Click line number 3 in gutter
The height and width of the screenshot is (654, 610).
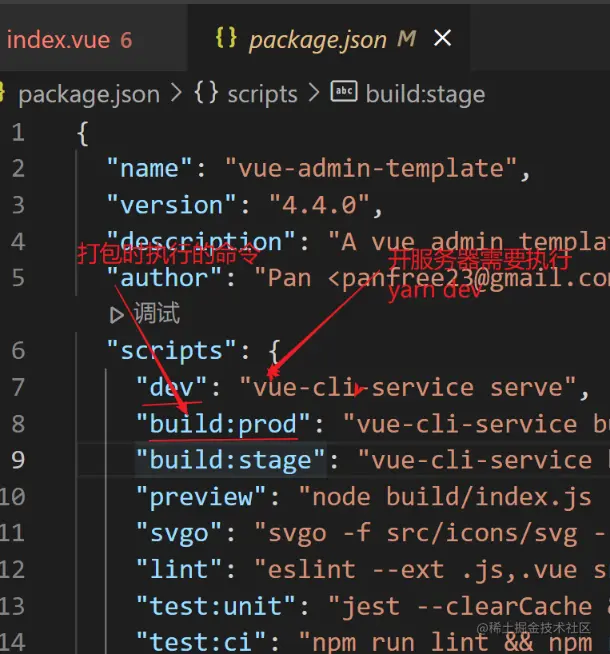(18, 205)
